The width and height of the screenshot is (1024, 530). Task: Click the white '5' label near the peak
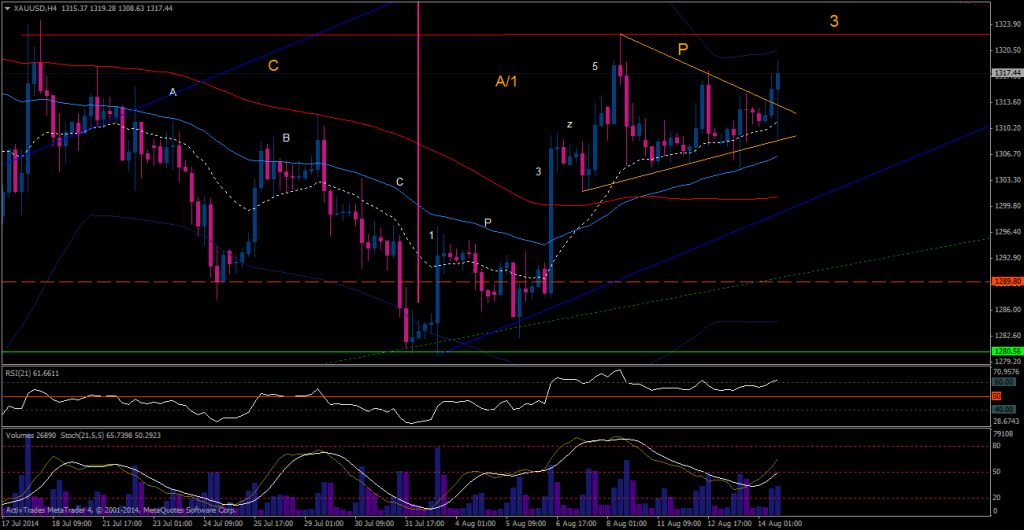click(595, 66)
